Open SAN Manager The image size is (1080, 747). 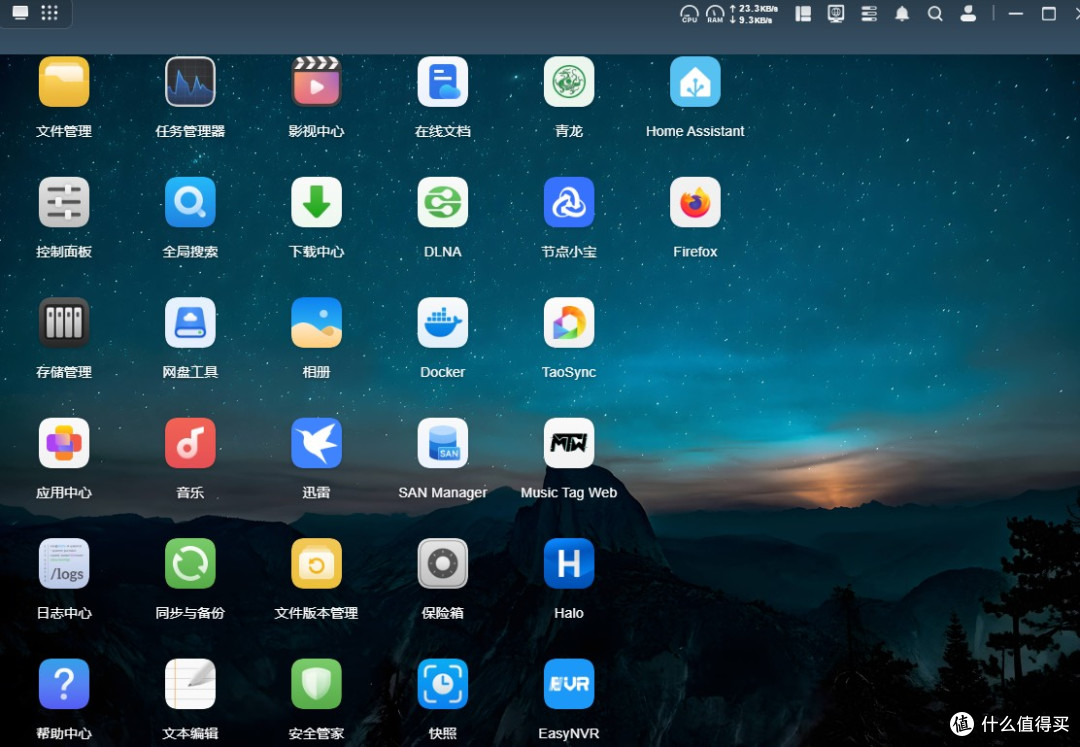(443, 443)
